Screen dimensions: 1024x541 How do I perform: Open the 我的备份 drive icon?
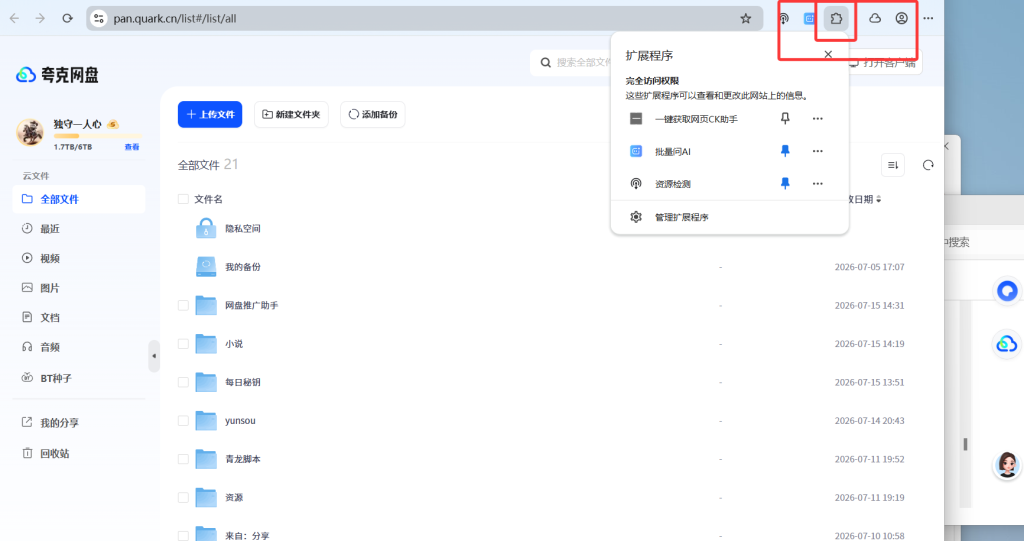pos(206,267)
